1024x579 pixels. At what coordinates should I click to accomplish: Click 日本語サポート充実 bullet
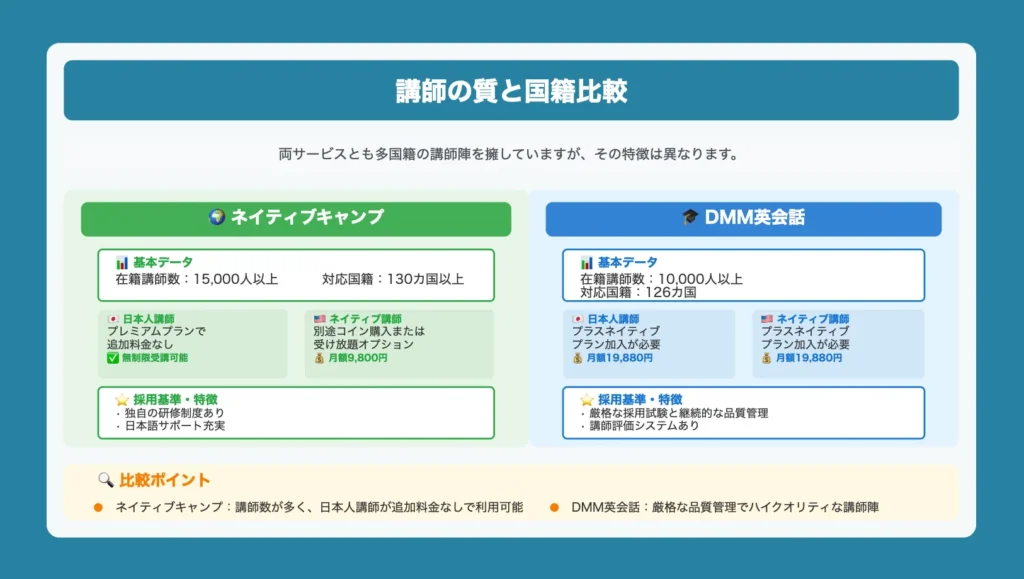pos(170,426)
